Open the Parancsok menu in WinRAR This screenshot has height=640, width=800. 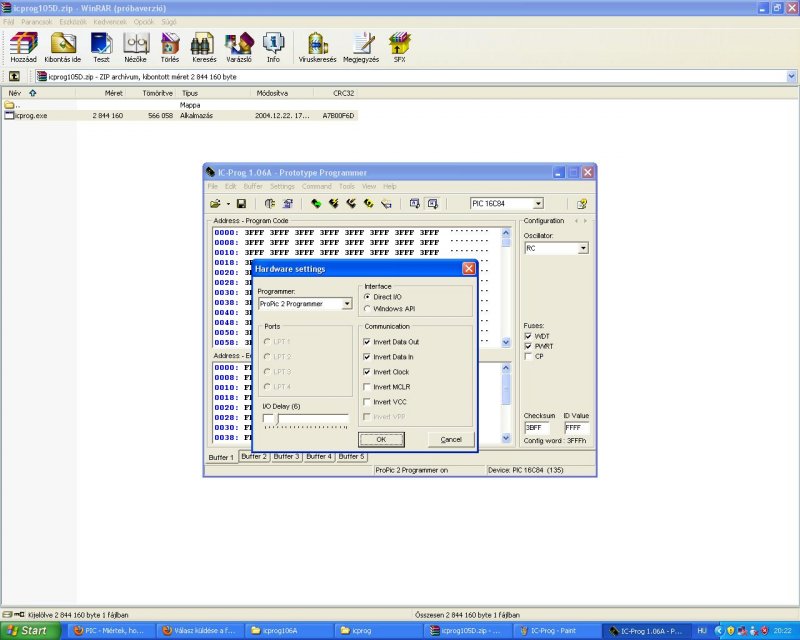pos(37,22)
